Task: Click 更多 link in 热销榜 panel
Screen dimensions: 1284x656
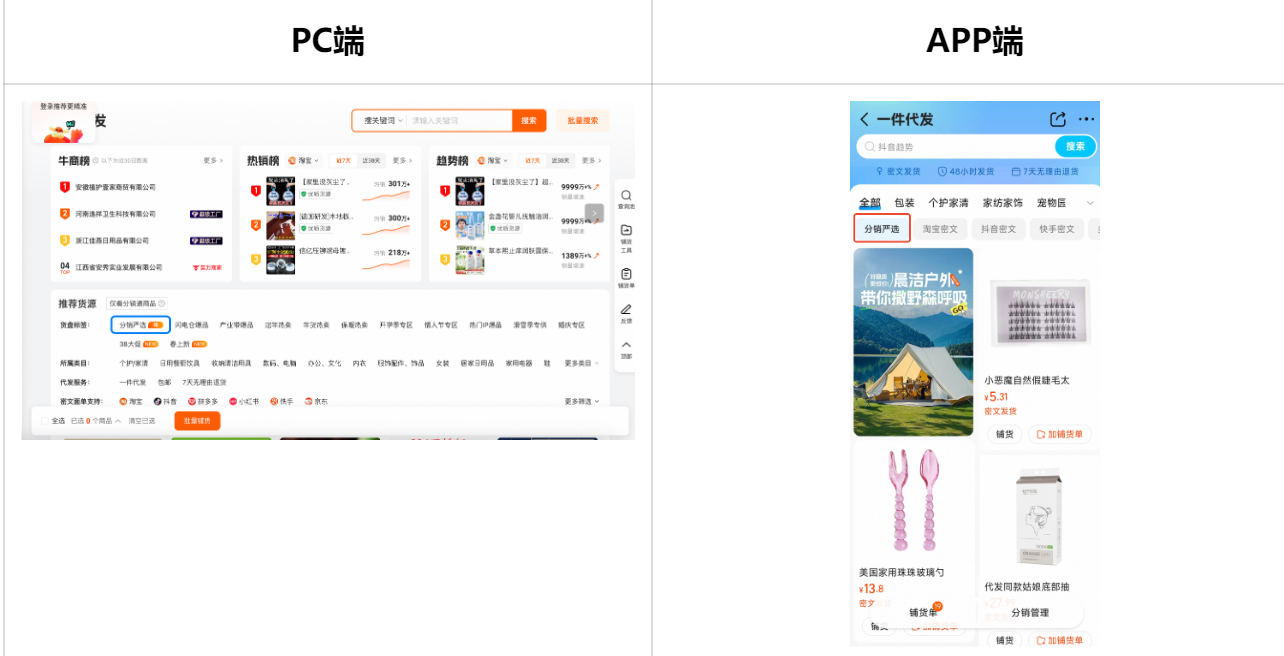Action: click(402, 160)
